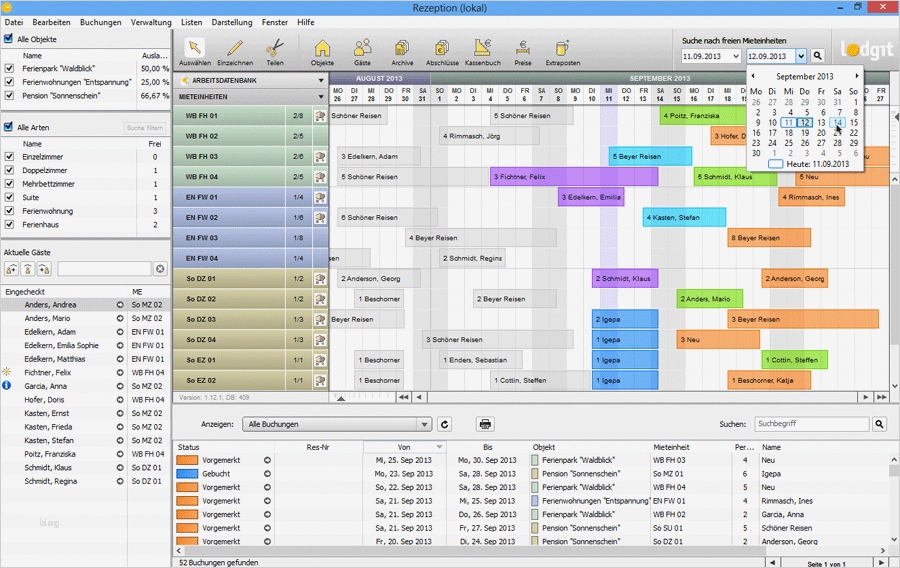The image size is (900, 568).
Task: Click Heute: 11.09.2013 in calendar
Action: pos(809,164)
